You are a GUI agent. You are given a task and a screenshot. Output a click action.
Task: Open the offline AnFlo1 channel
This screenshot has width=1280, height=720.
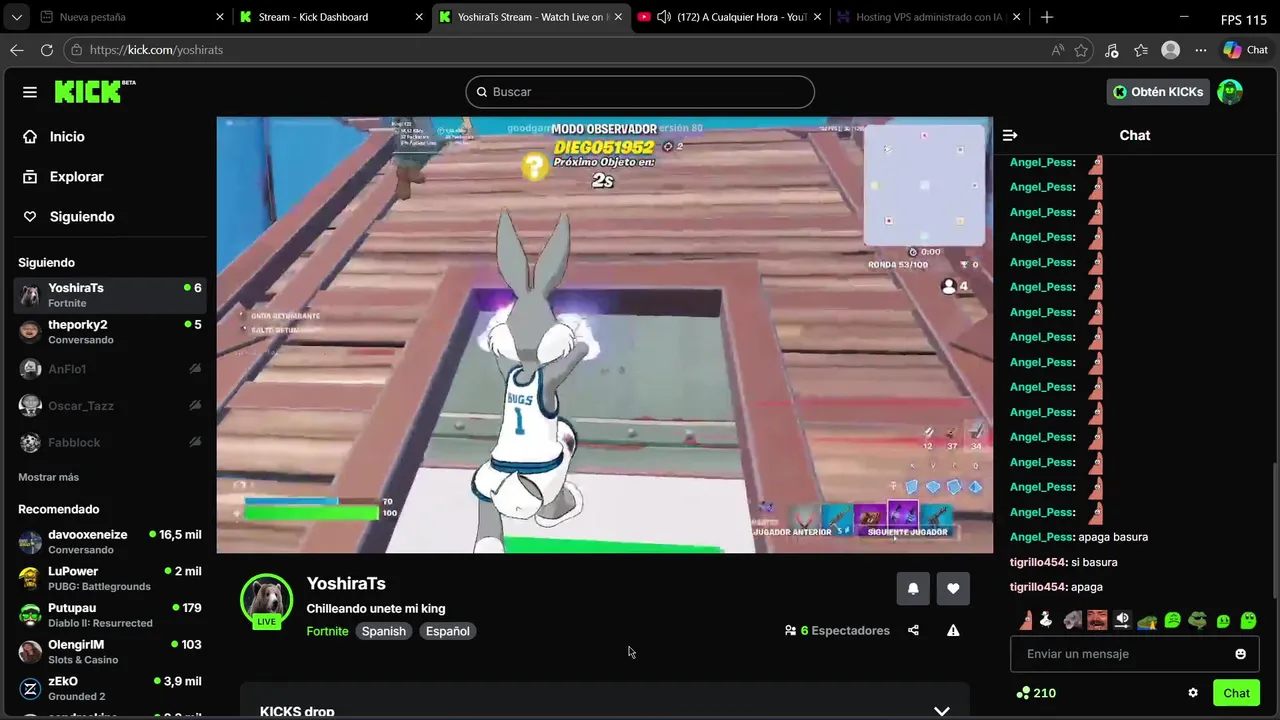point(110,369)
